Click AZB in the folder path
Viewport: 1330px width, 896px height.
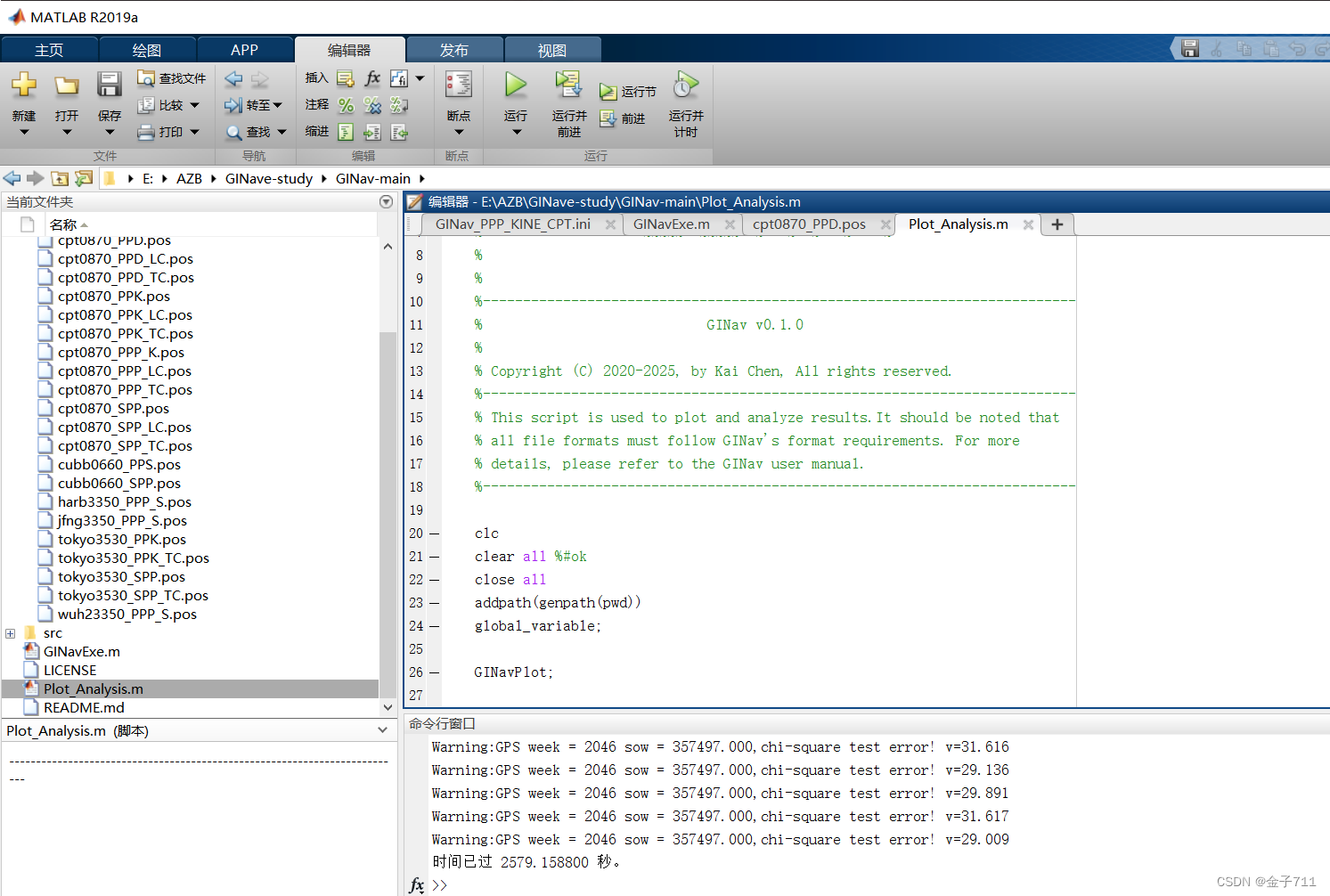click(189, 178)
